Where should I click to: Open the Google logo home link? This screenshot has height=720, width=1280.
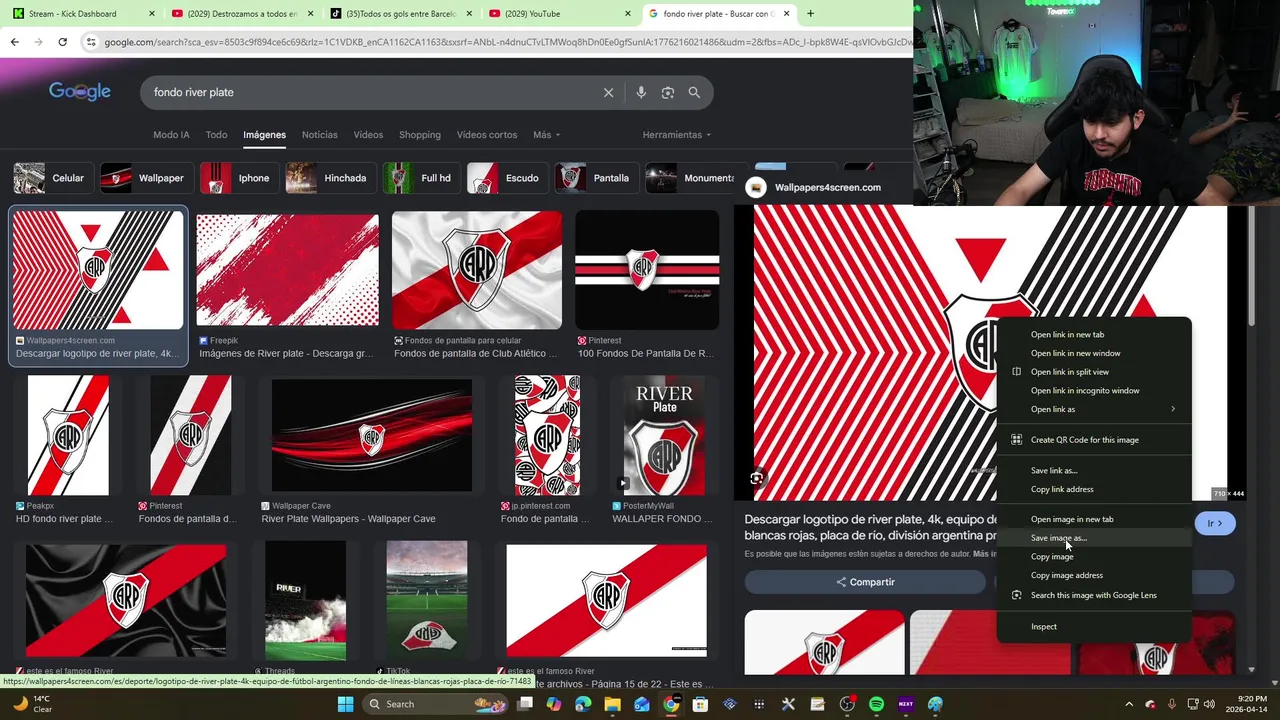(x=80, y=91)
